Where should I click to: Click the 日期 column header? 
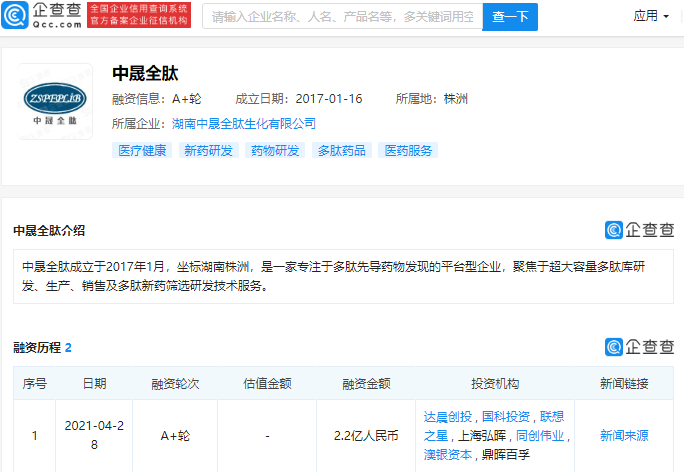(94, 383)
